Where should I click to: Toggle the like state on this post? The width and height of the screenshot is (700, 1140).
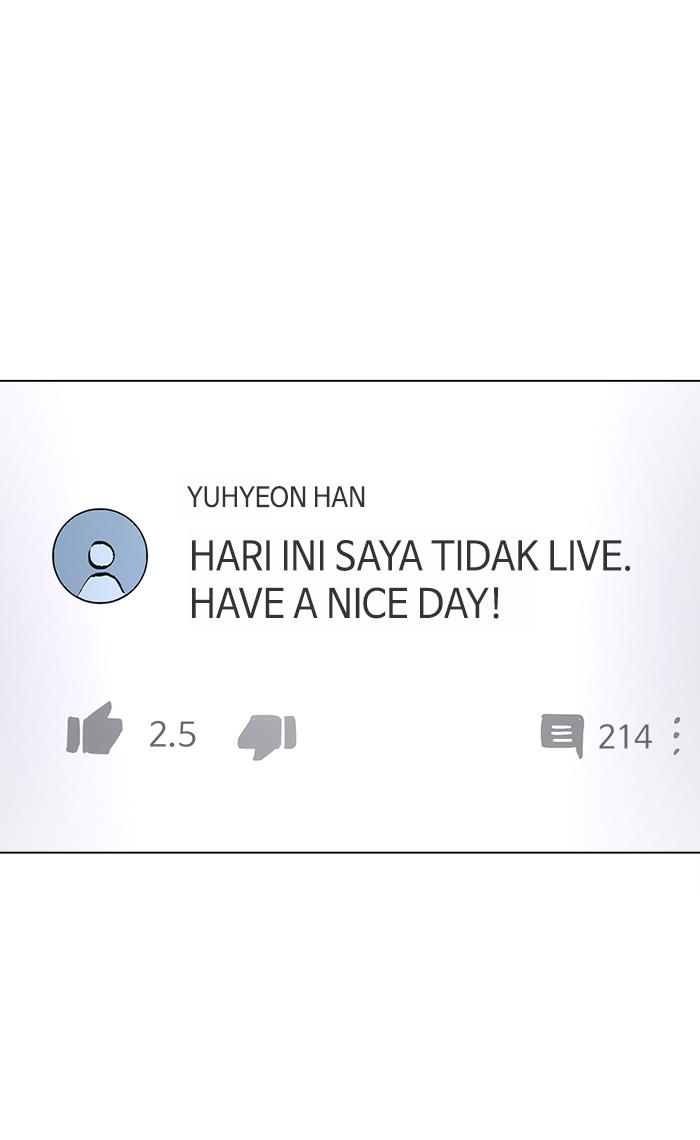pyautogui.click(x=94, y=728)
